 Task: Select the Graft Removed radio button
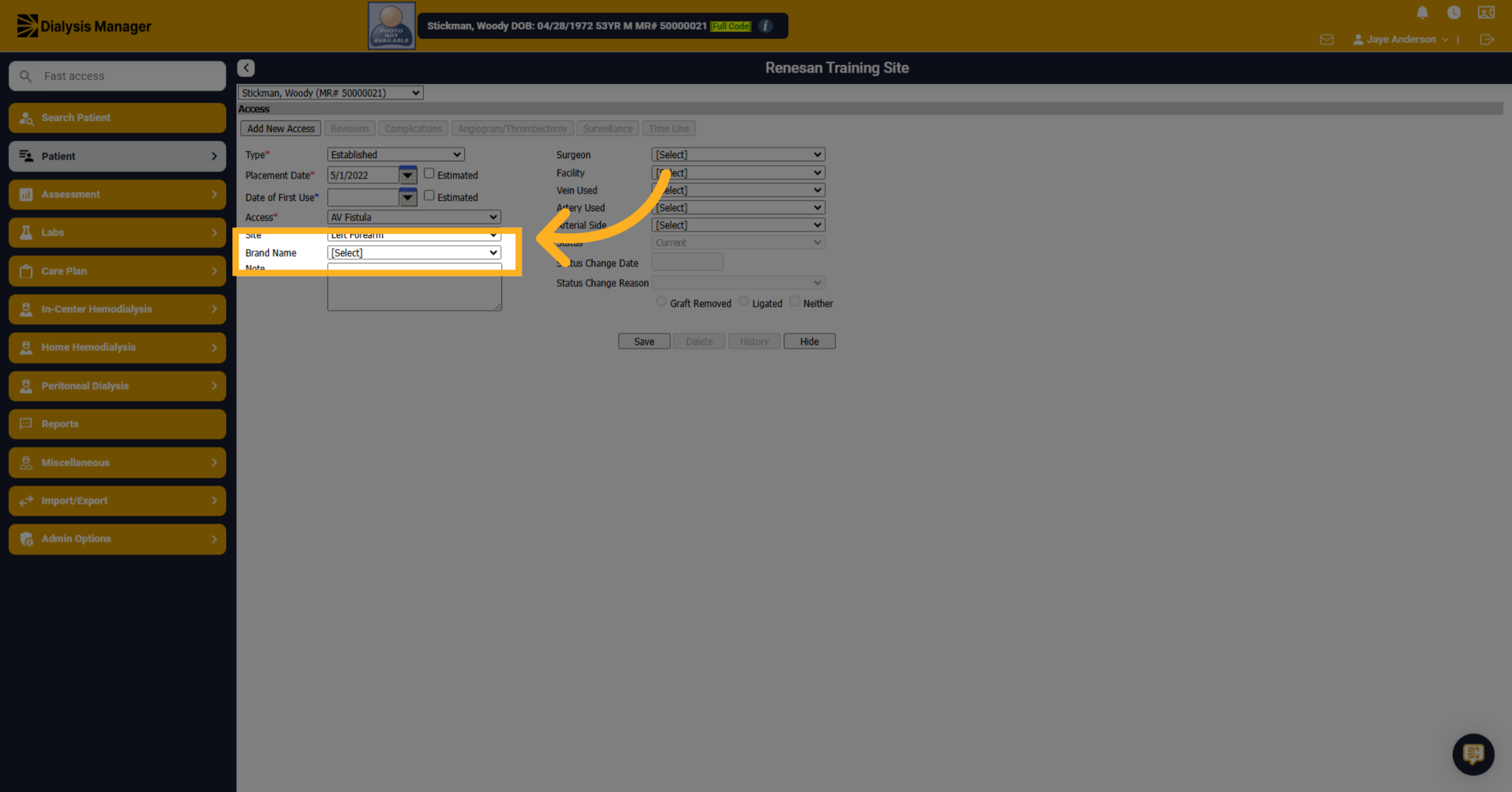tap(661, 301)
